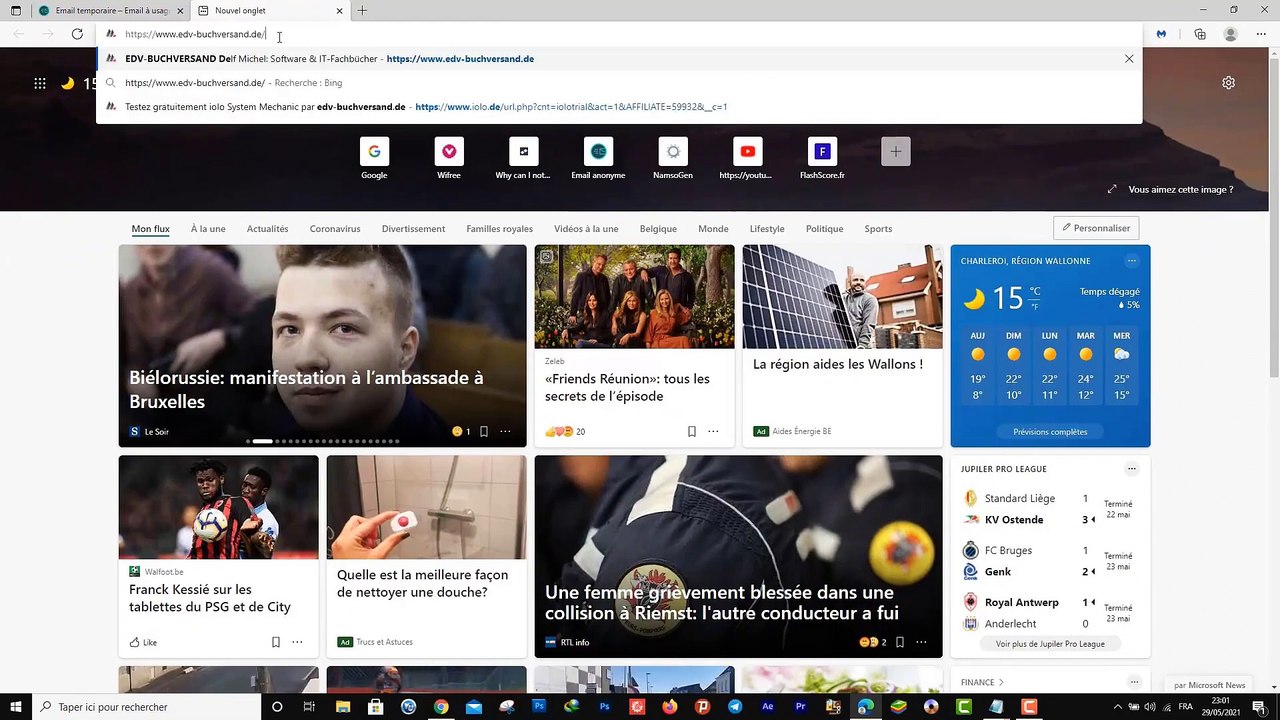Open more options on Franck Kessié card
This screenshot has height=720, width=1280.
click(297, 642)
